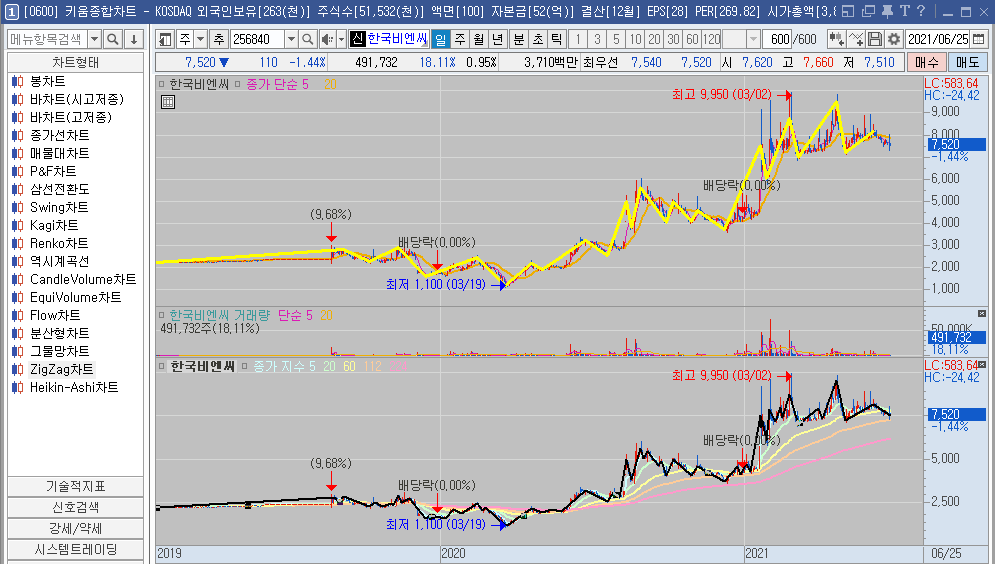Open stock code 256840 dropdown arrow
This screenshot has width=995, height=564.
click(x=291, y=39)
